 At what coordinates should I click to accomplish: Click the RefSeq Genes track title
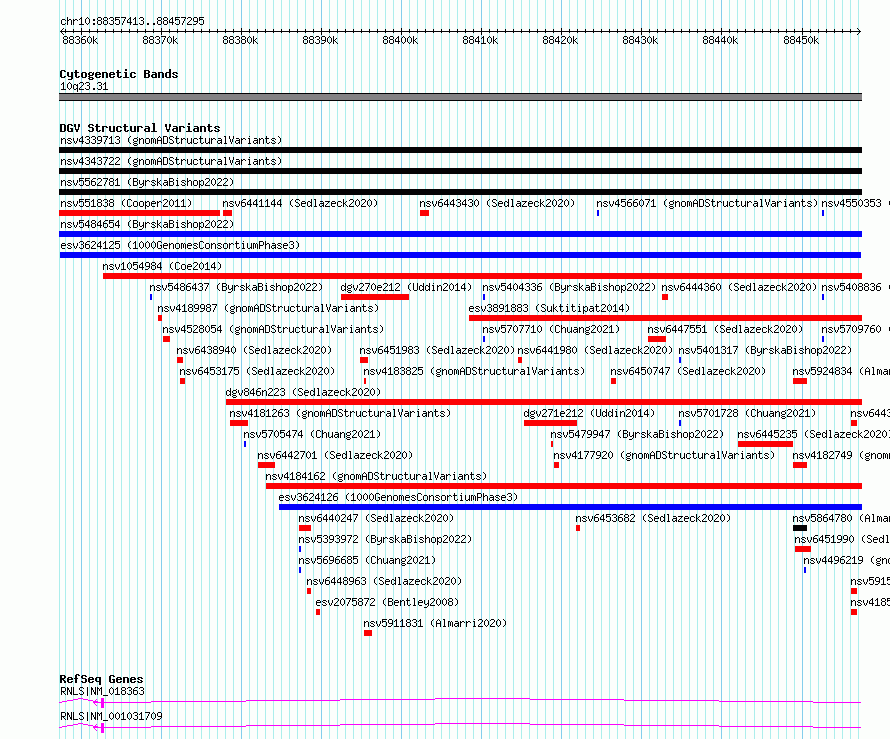coord(101,679)
